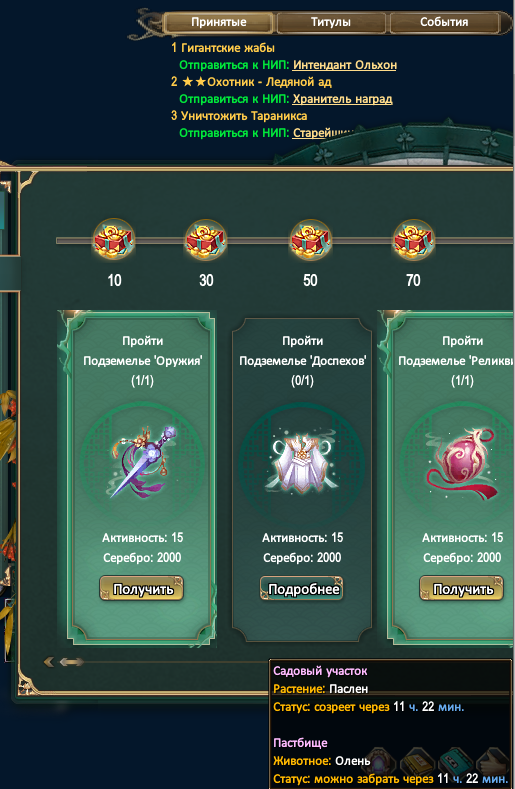Claim Получить for the Реликвий dungeon
This screenshot has width=515, height=789.
coord(462,589)
